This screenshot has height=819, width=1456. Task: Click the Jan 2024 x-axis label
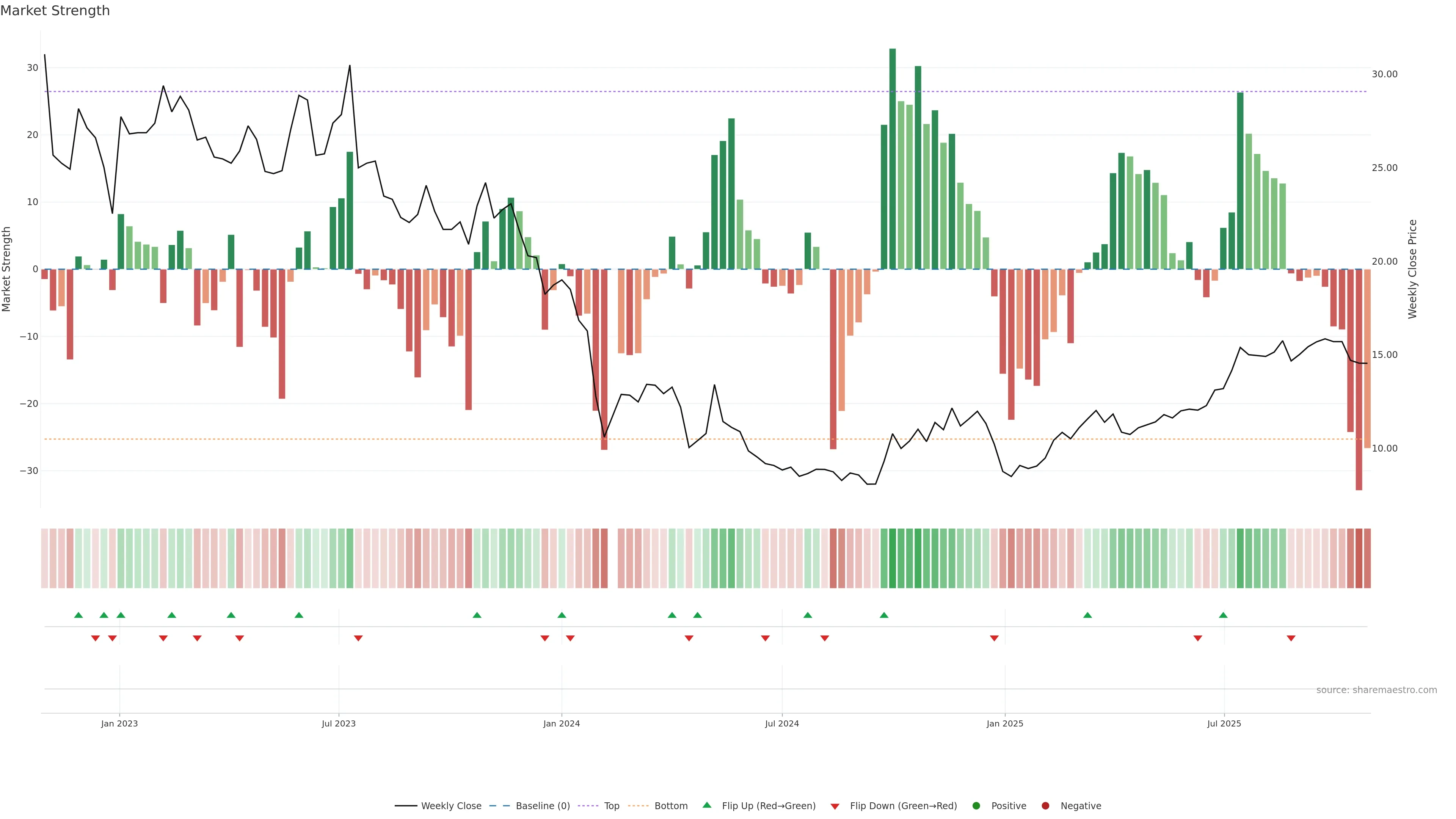(x=561, y=723)
